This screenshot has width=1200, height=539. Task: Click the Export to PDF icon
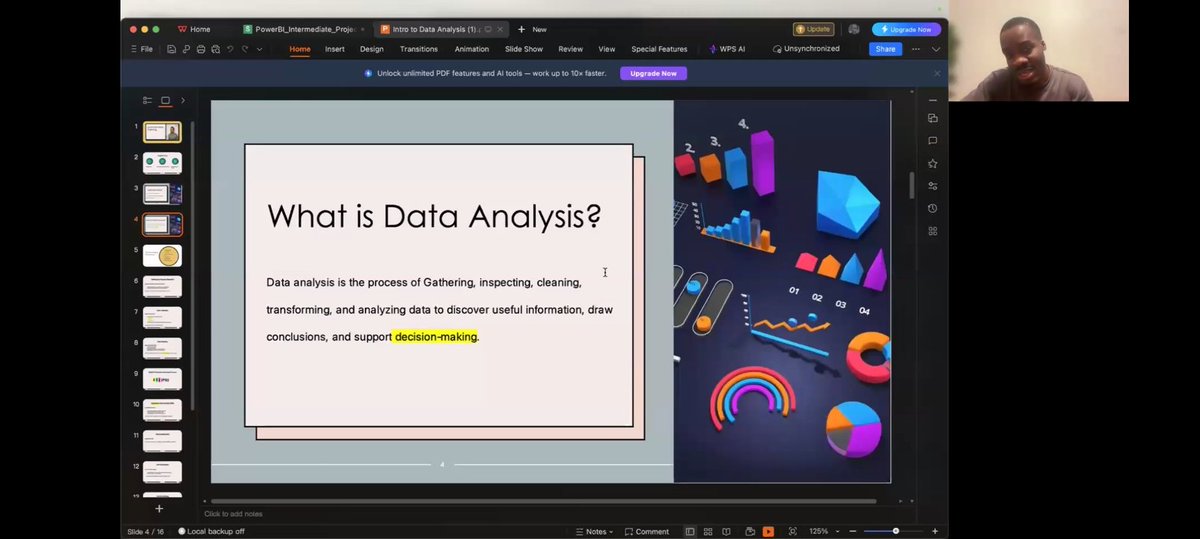click(x=186, y=49)
